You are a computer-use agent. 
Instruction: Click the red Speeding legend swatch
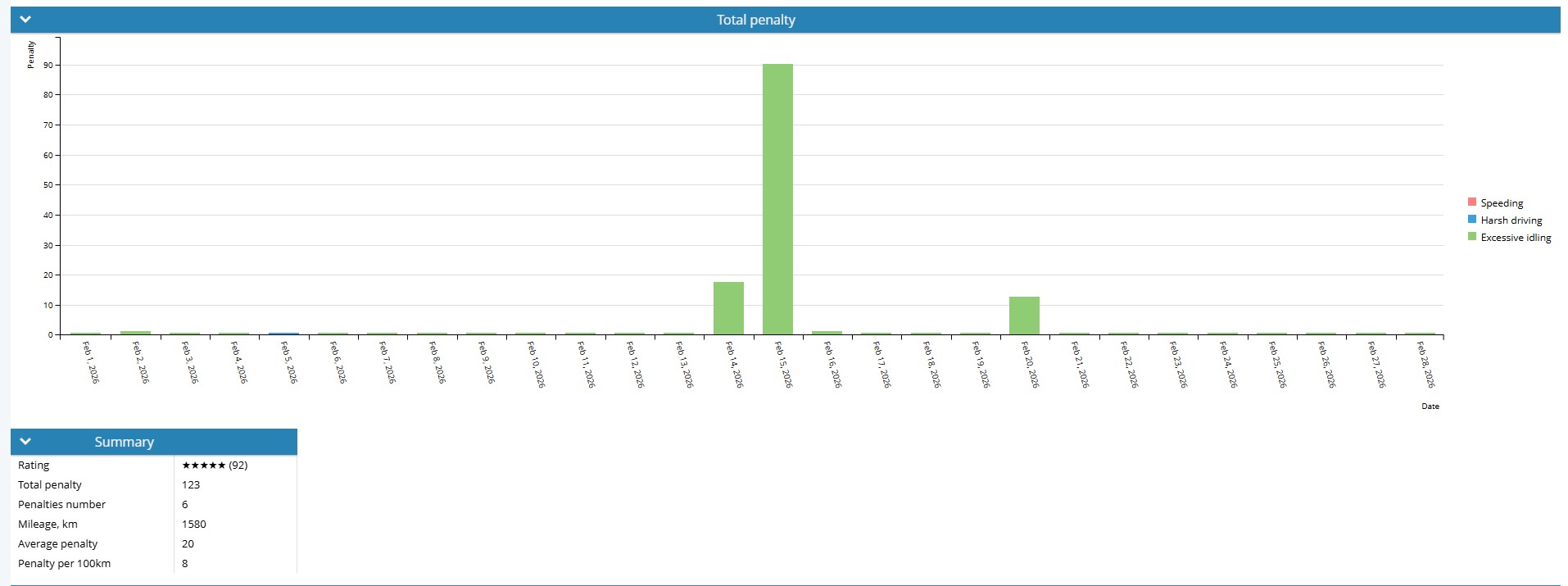click(x=1472, y=202)
